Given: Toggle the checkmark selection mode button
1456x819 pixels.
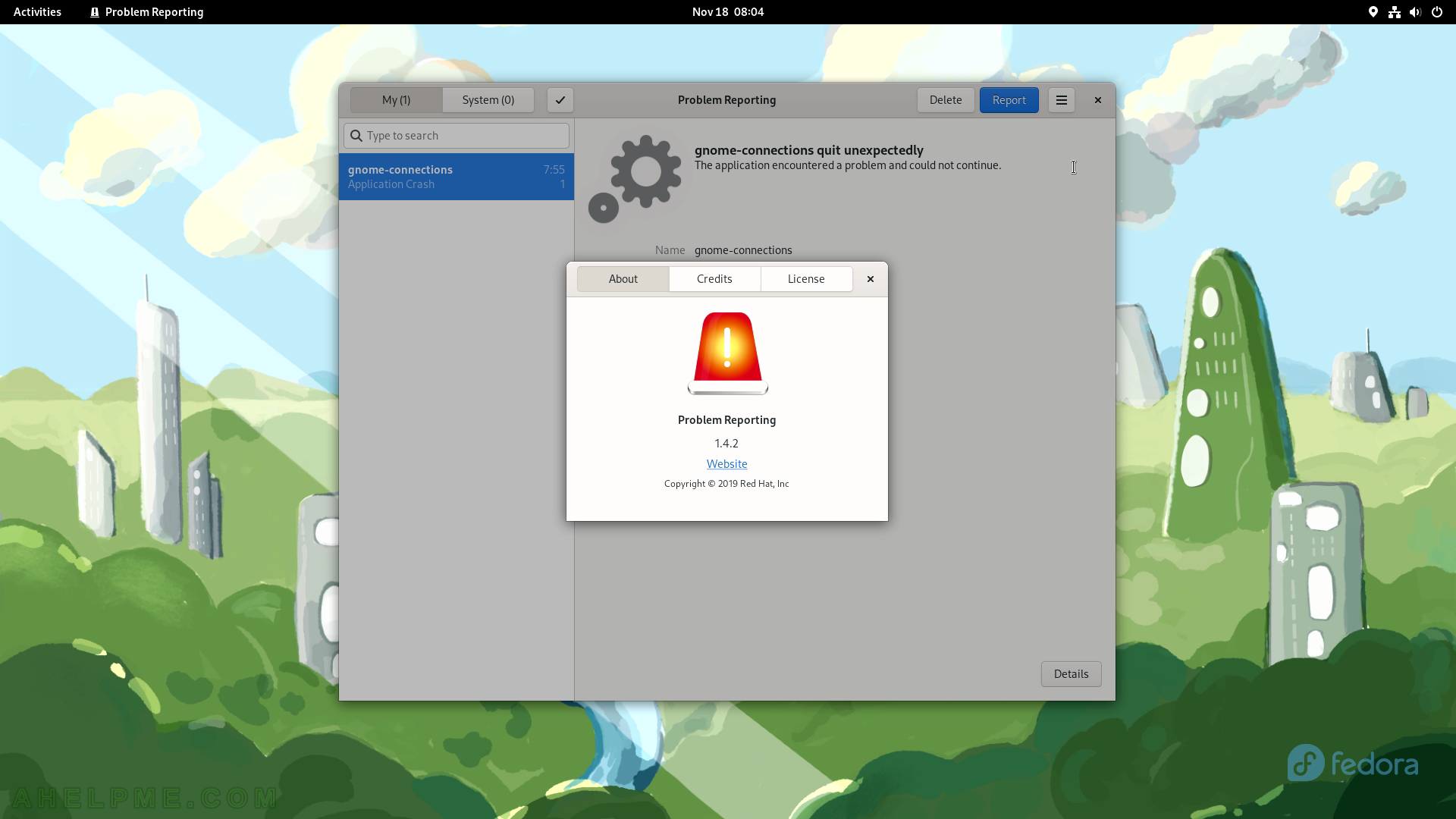Looking at the screenshot, I should (x=560, y=100).
